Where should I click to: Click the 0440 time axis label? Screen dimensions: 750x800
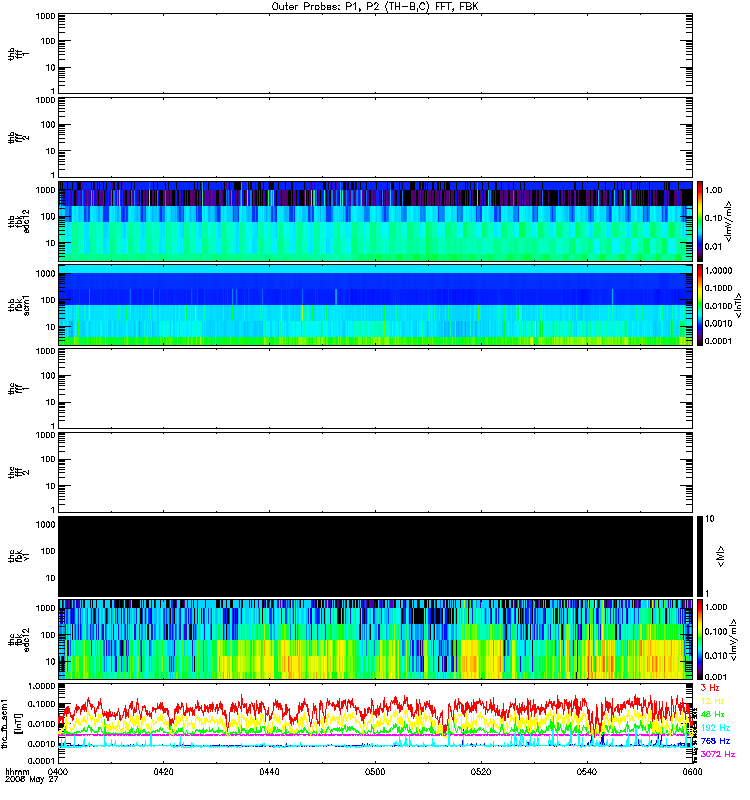coord(269,771)
